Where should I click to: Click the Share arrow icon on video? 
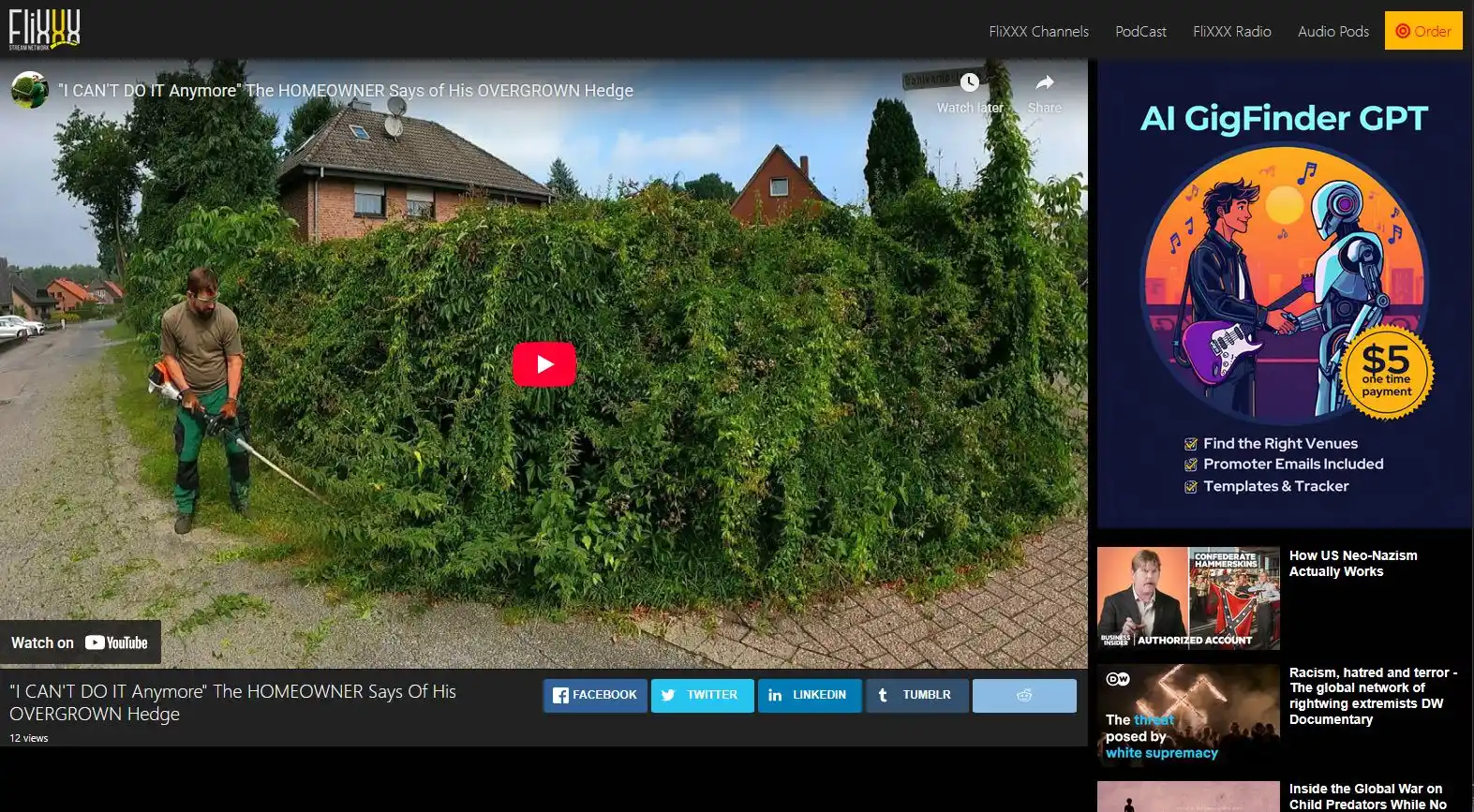pos(1044,83)
